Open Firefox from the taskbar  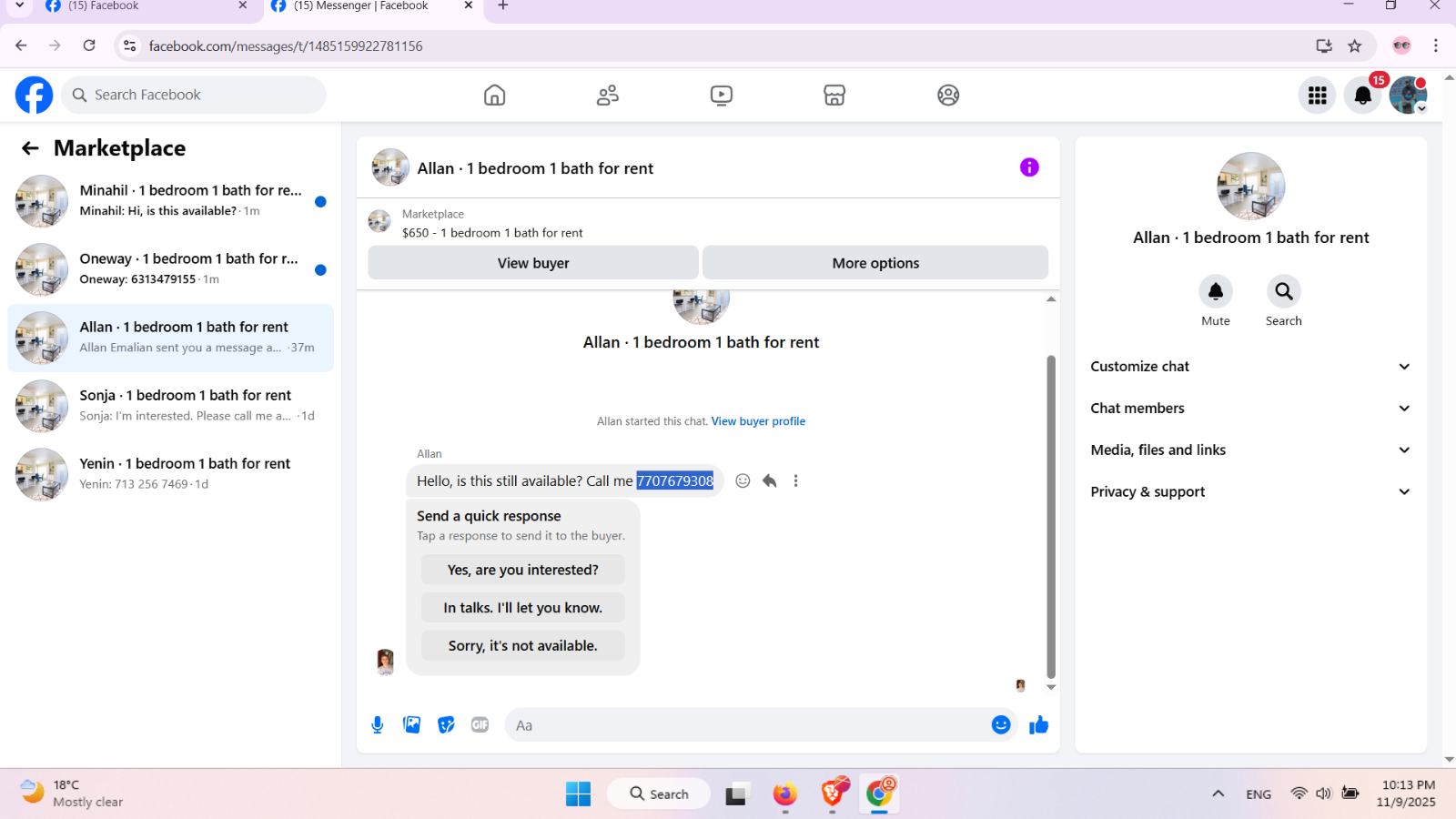784,794
